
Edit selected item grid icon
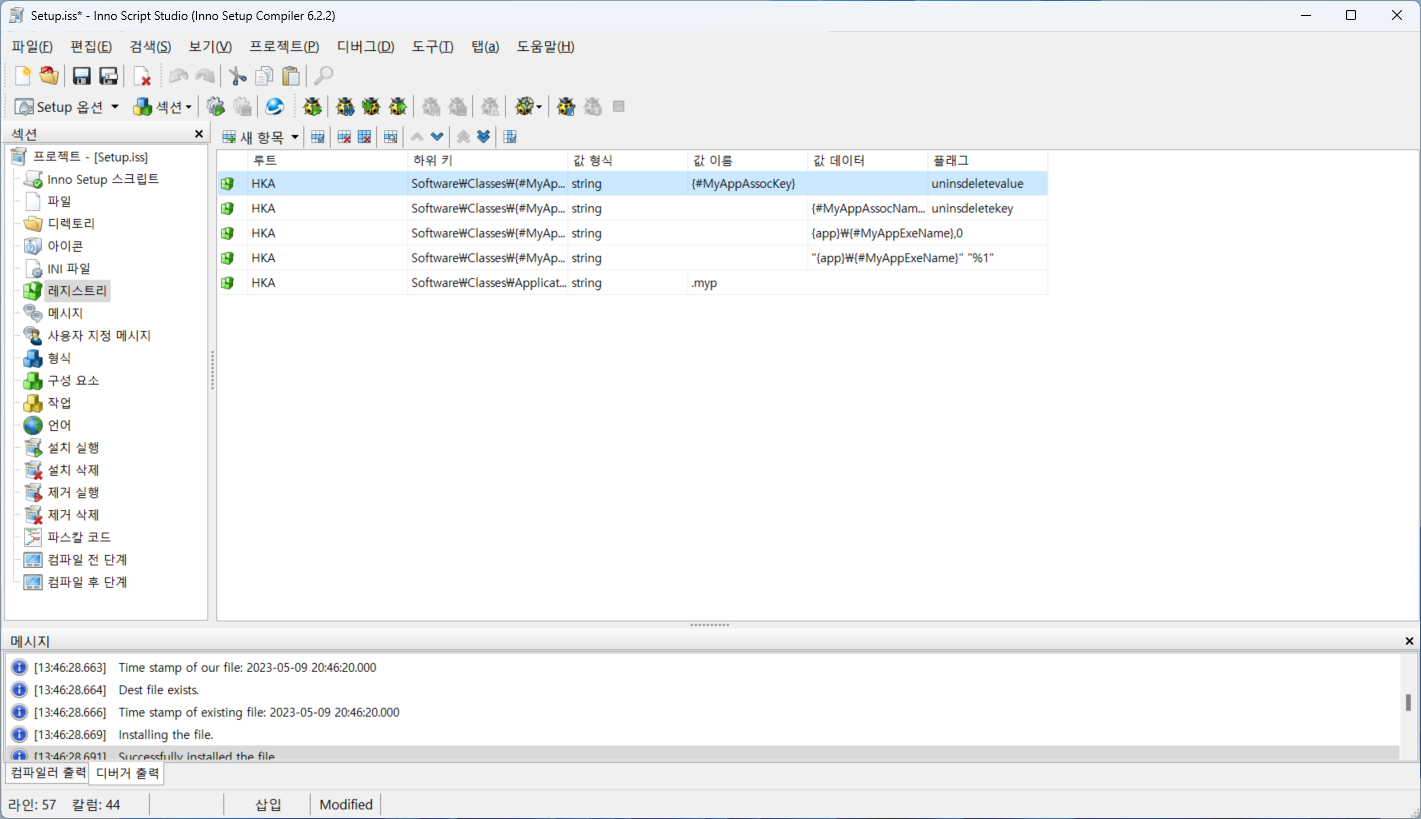318,137
